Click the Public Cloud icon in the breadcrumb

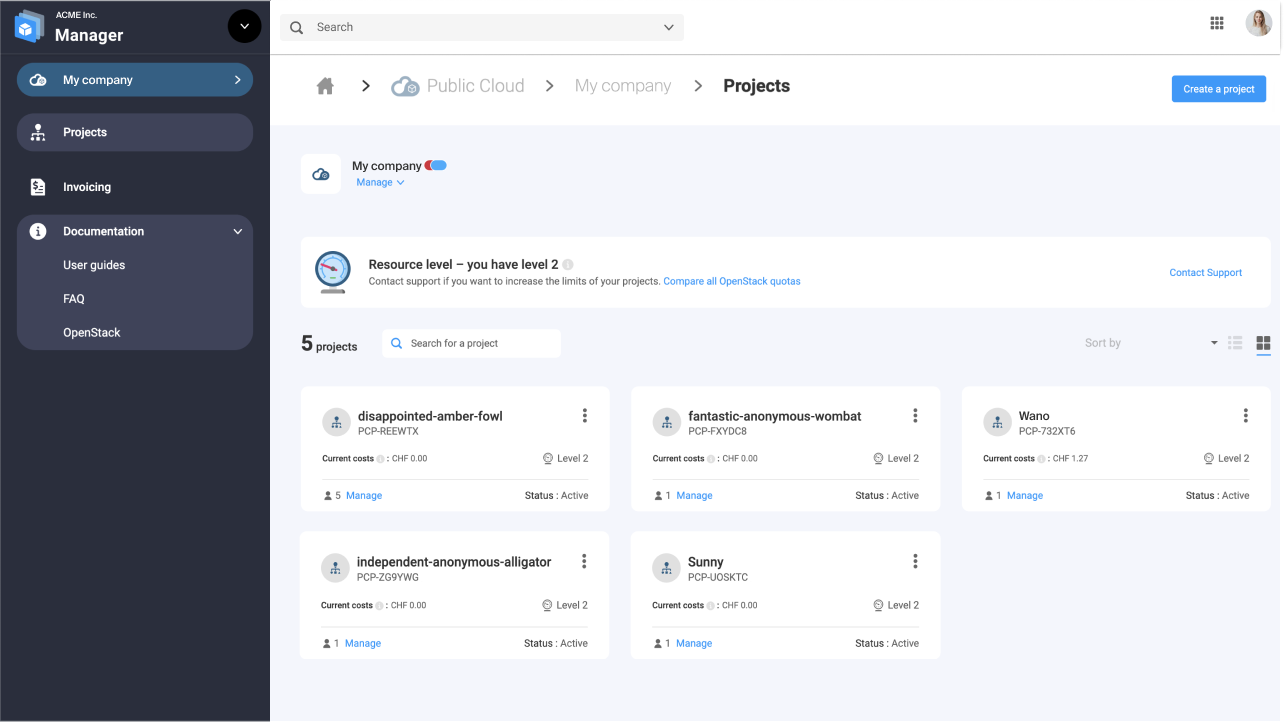[405, 86]
